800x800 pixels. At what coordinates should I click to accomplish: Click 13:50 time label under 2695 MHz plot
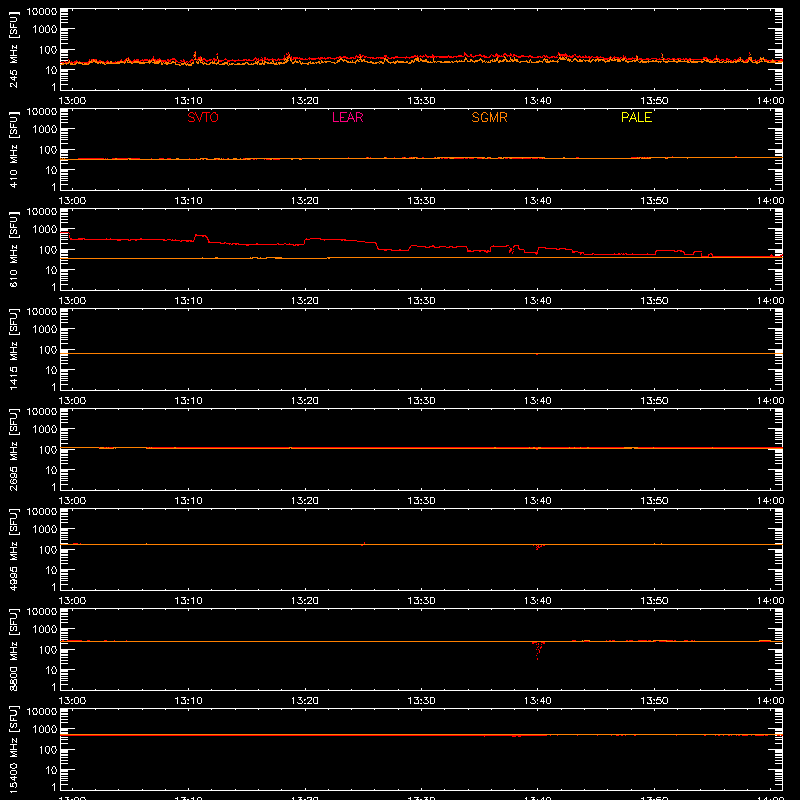(654, 501)
